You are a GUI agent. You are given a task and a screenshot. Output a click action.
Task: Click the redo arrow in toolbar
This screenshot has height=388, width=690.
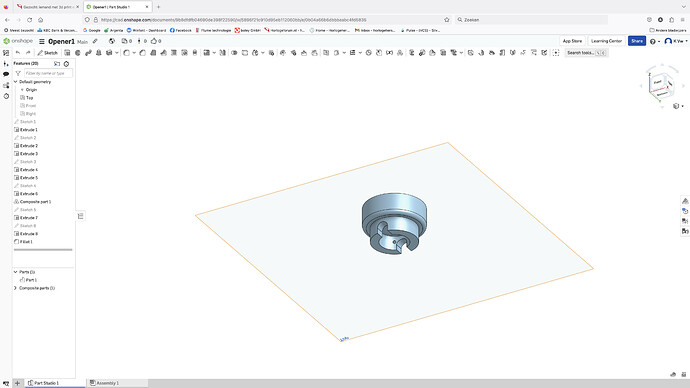click(x=28, y=53)
